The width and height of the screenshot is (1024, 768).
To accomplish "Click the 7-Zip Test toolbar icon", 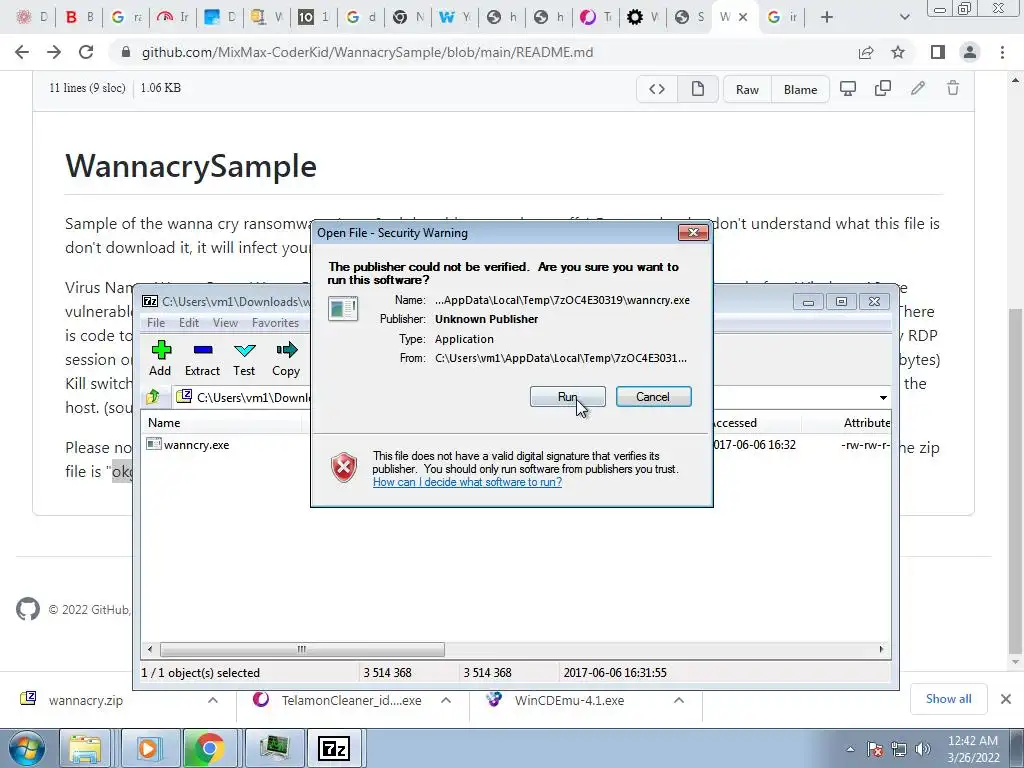I will 244,358.
